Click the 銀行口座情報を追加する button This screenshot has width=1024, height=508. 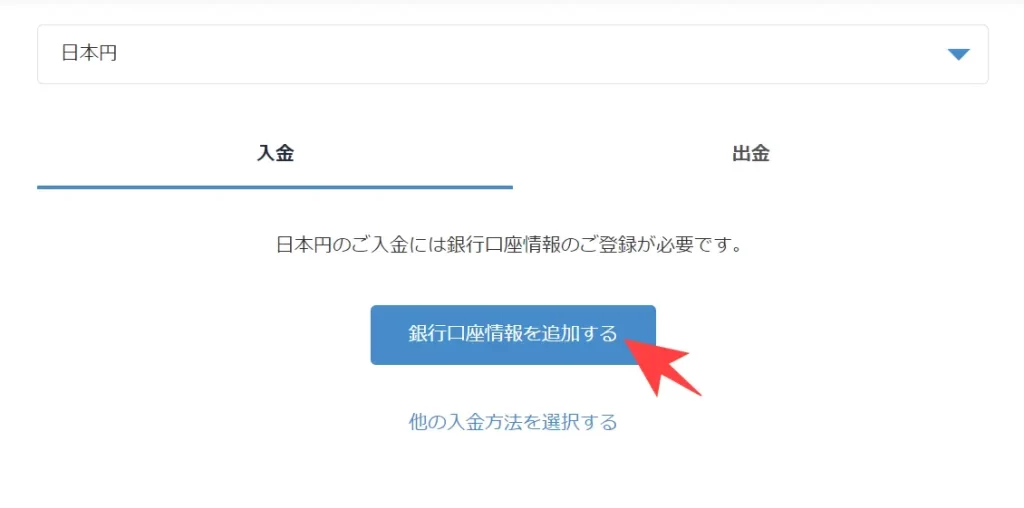click(x=513, y=334)
